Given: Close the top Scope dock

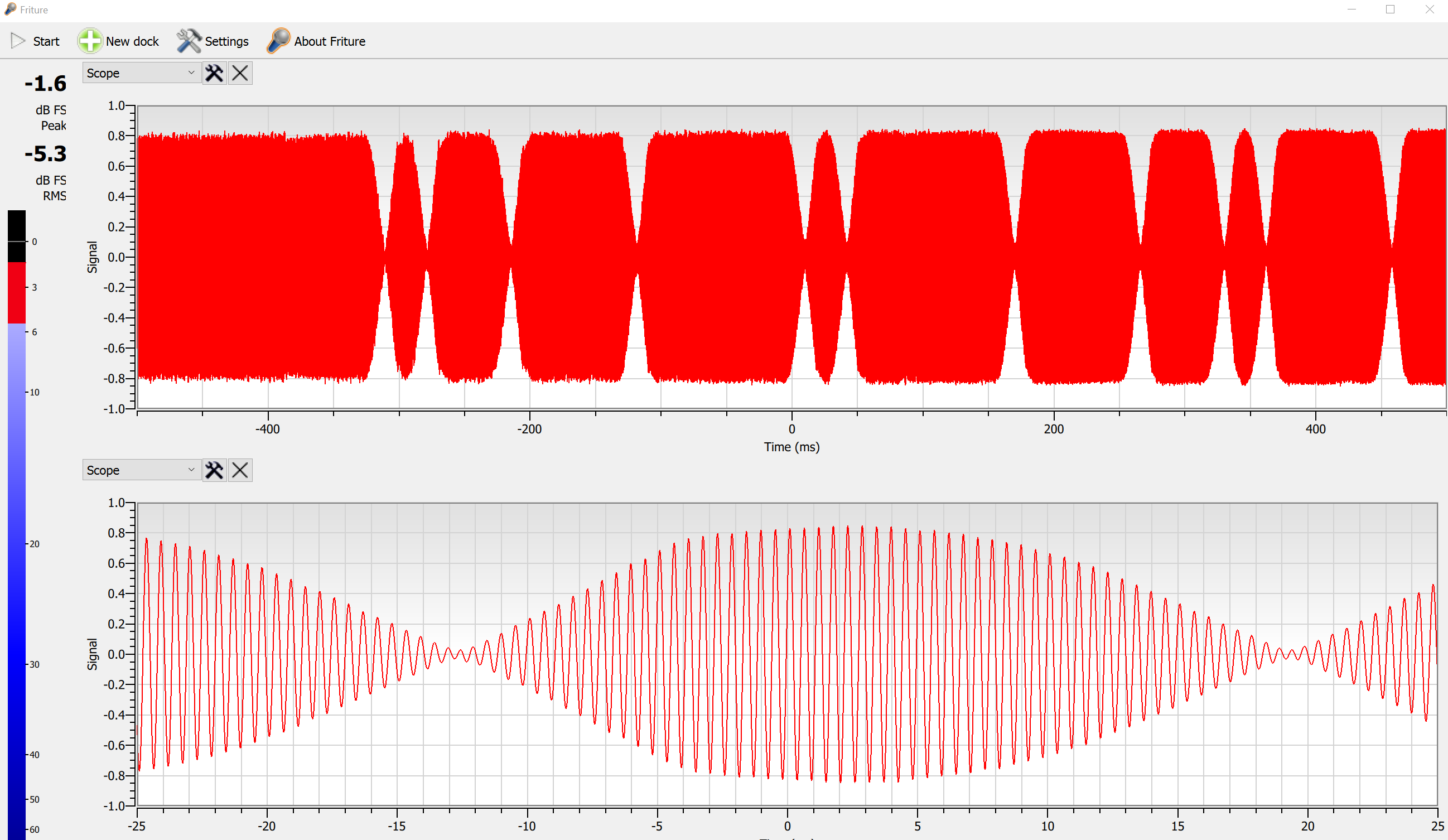Looking at the screenshot, I should (x=240, y=73).
